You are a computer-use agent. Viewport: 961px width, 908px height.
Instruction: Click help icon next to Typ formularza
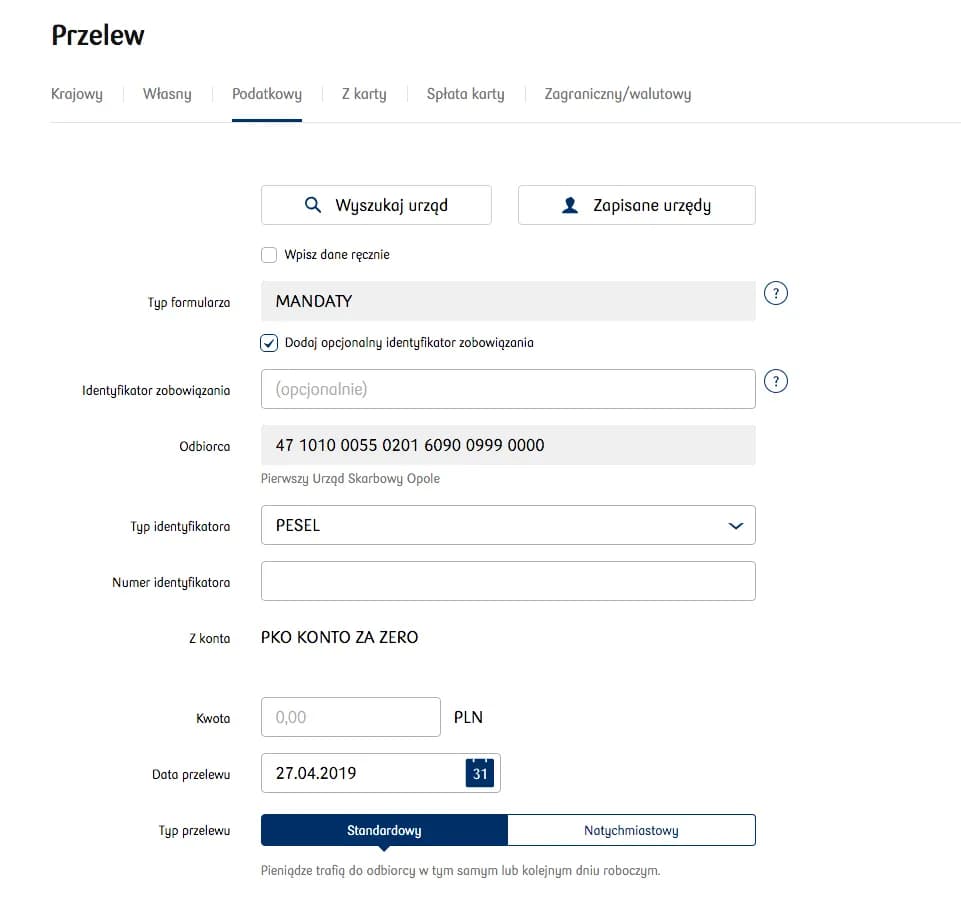[x=775, y=294]
